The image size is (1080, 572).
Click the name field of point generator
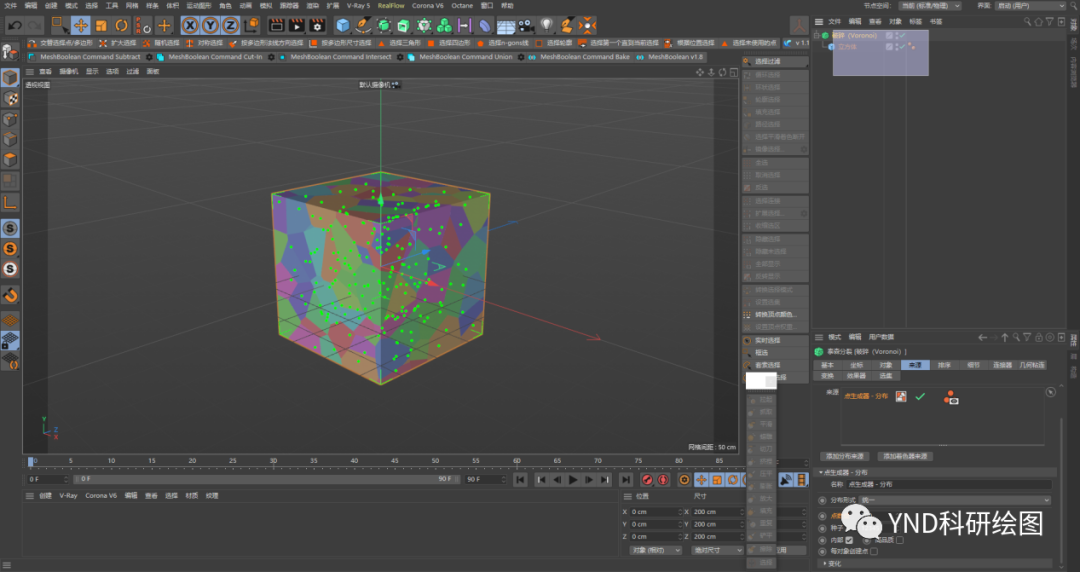(x=949, y=484)
